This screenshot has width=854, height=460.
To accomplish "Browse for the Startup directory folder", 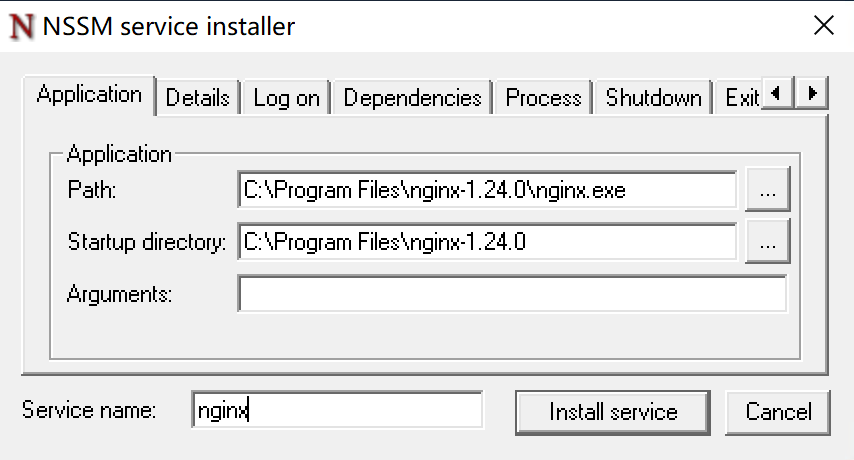I will 767,242.
